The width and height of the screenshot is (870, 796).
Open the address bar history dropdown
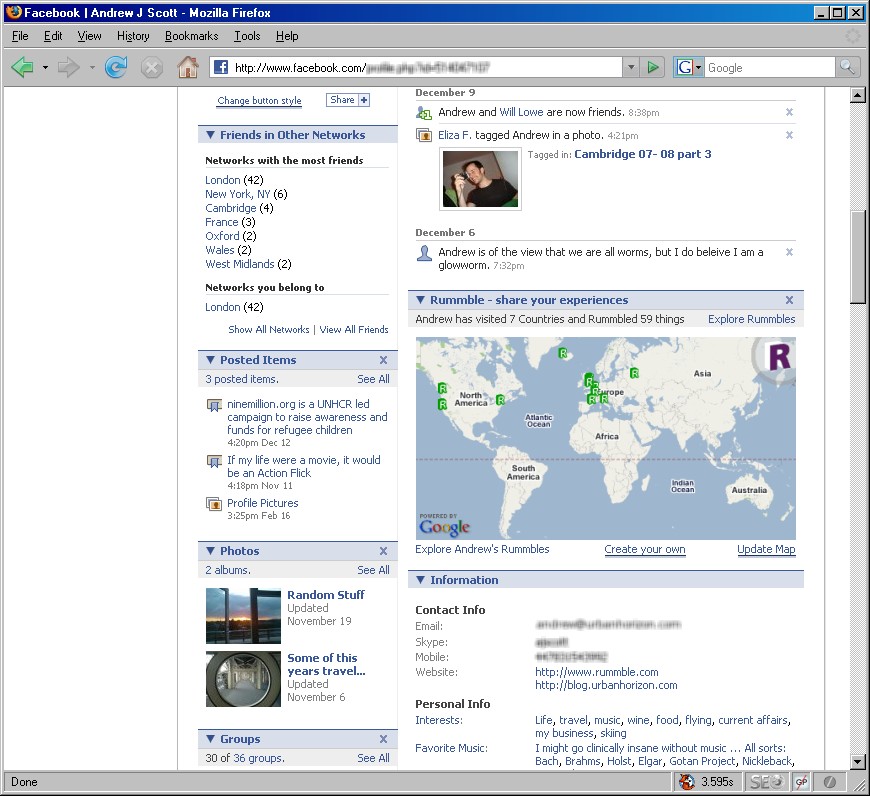631,68
